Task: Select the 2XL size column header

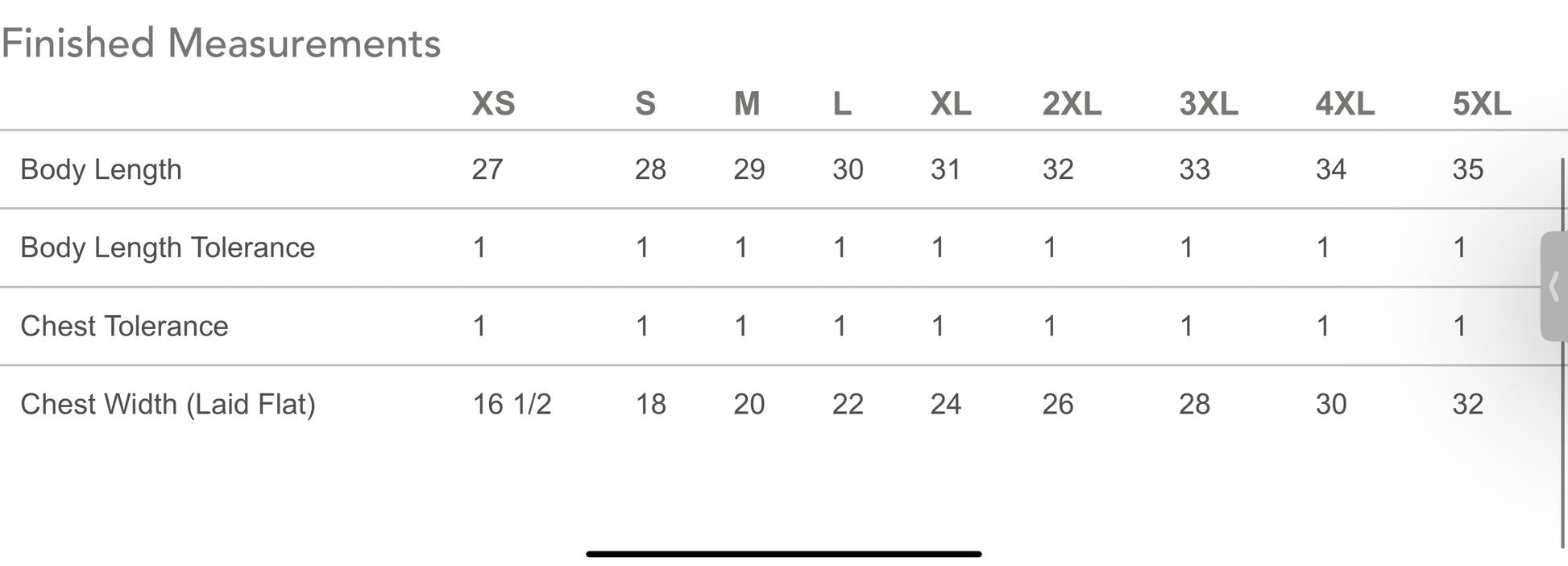Action: 1072,104
